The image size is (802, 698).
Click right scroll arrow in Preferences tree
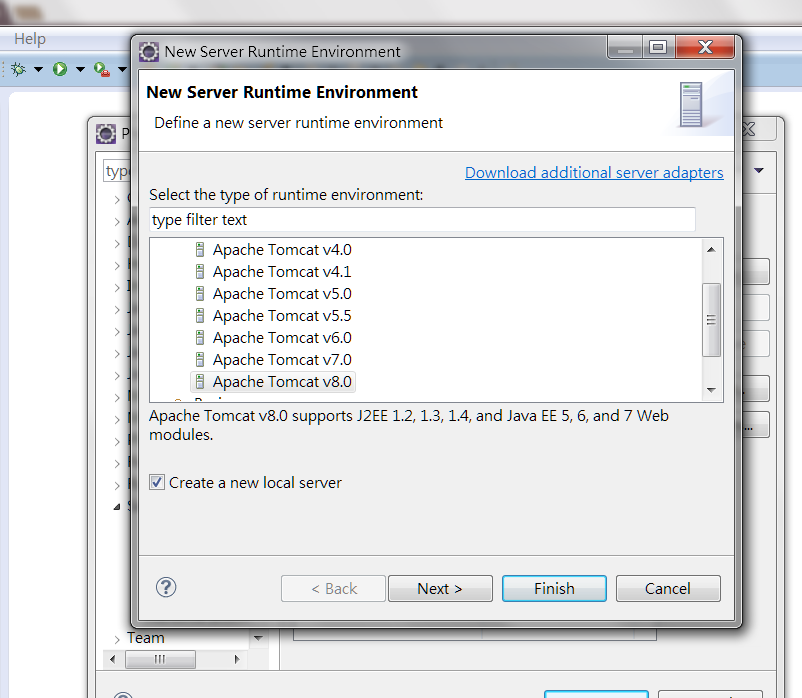pyautogui.click(x=236, y=659)
